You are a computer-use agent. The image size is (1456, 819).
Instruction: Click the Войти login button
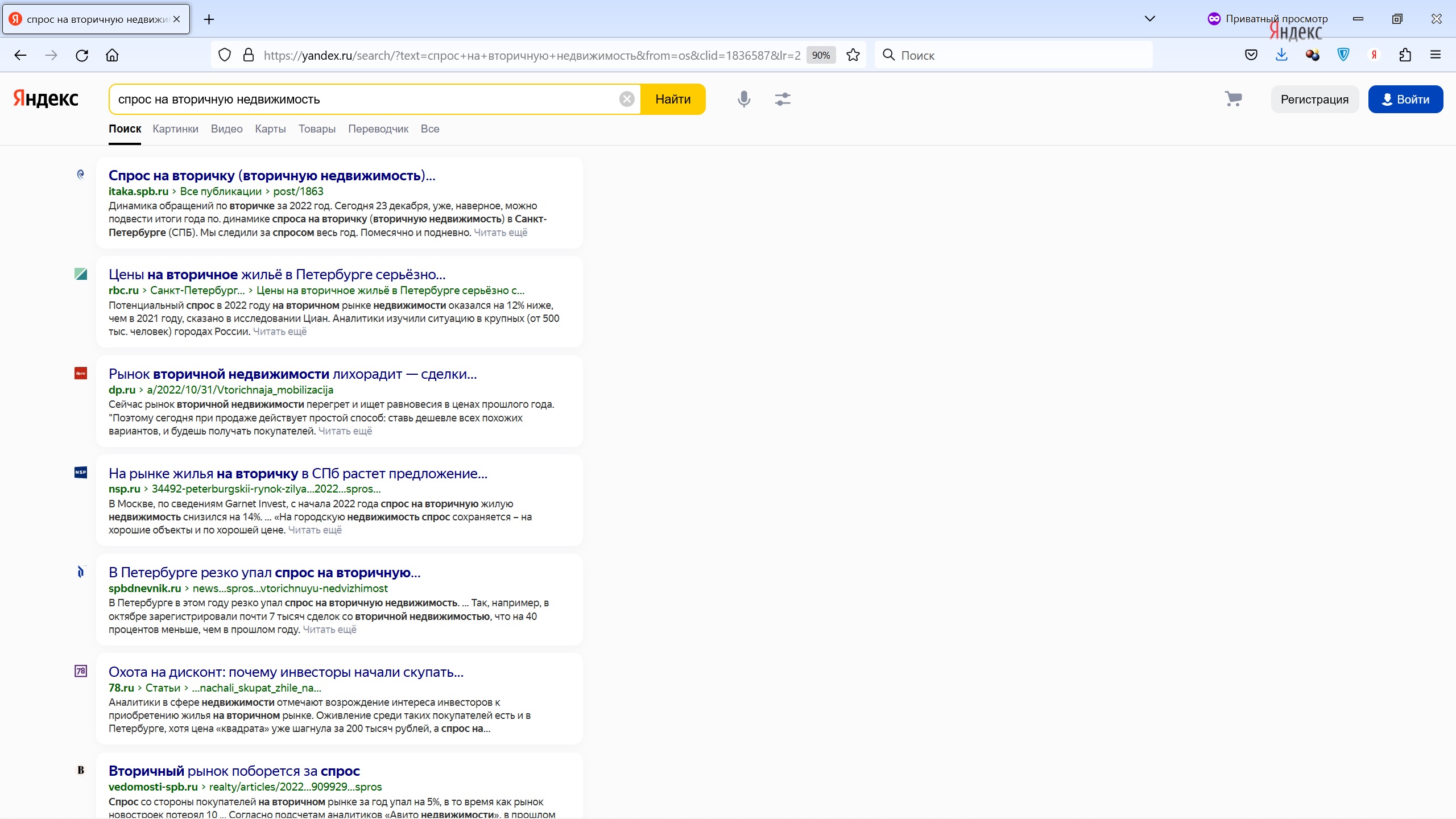pyautogui.click(x=1405, y=100)
